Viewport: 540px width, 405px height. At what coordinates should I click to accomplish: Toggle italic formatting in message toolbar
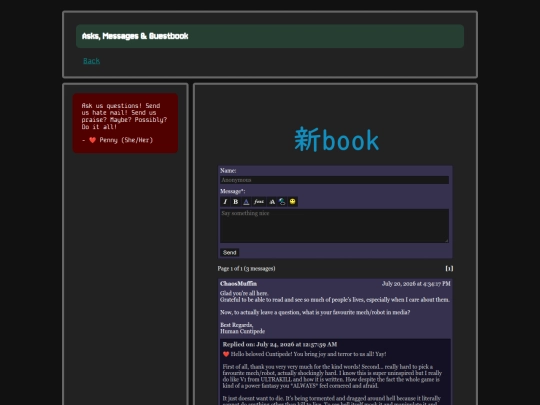point(225,202)
